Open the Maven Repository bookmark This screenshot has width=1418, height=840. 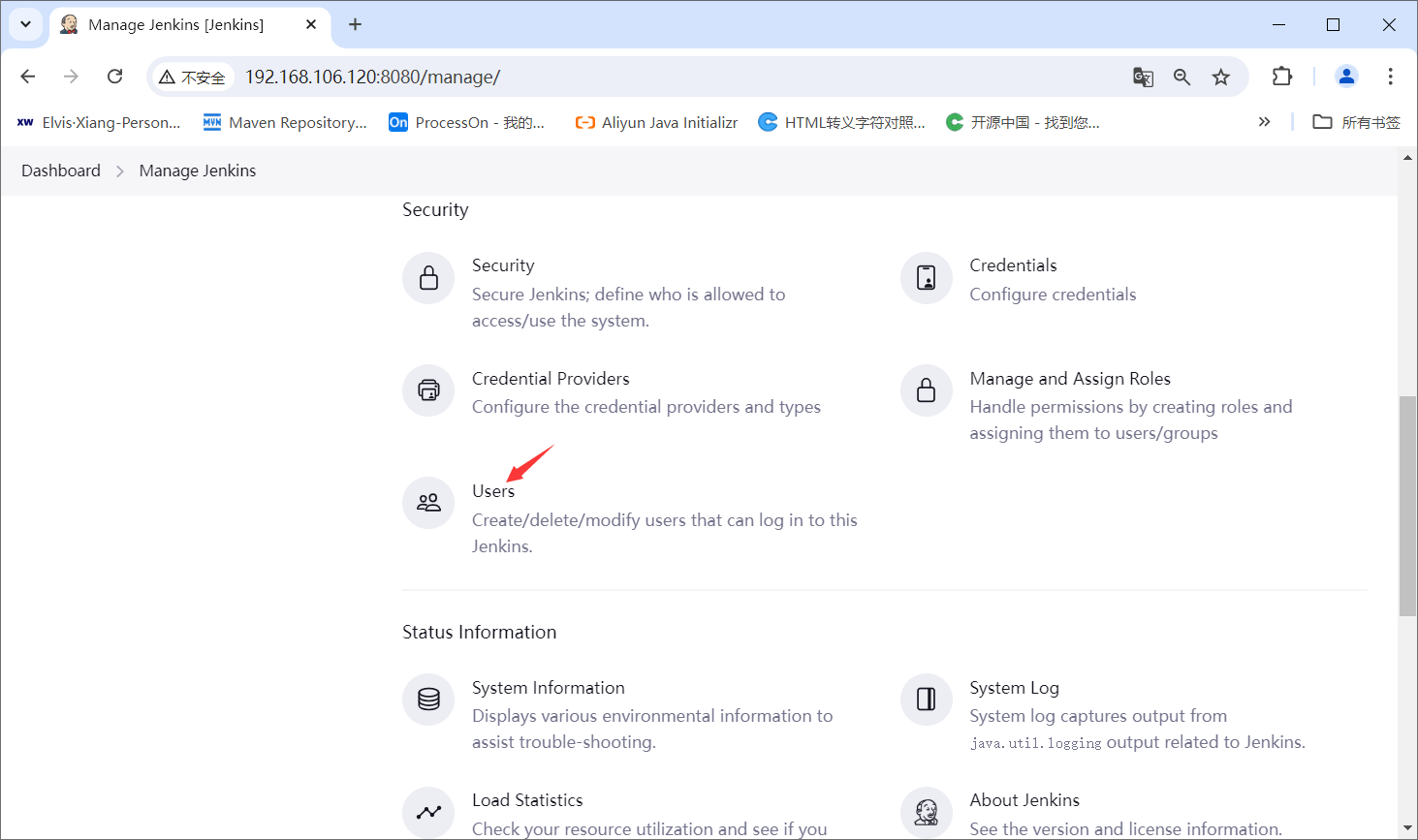285,122
